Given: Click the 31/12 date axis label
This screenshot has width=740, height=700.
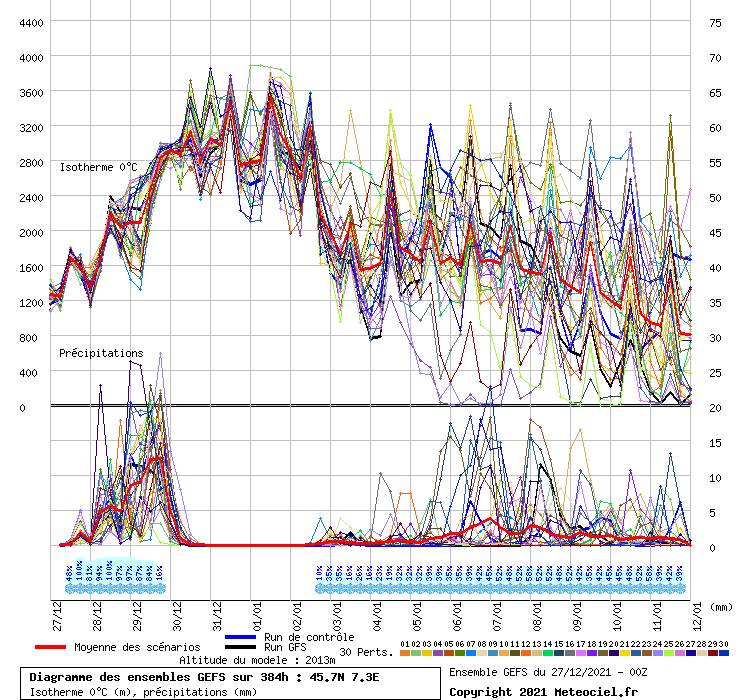Looking at the screenshot, I should click(217, 611).
